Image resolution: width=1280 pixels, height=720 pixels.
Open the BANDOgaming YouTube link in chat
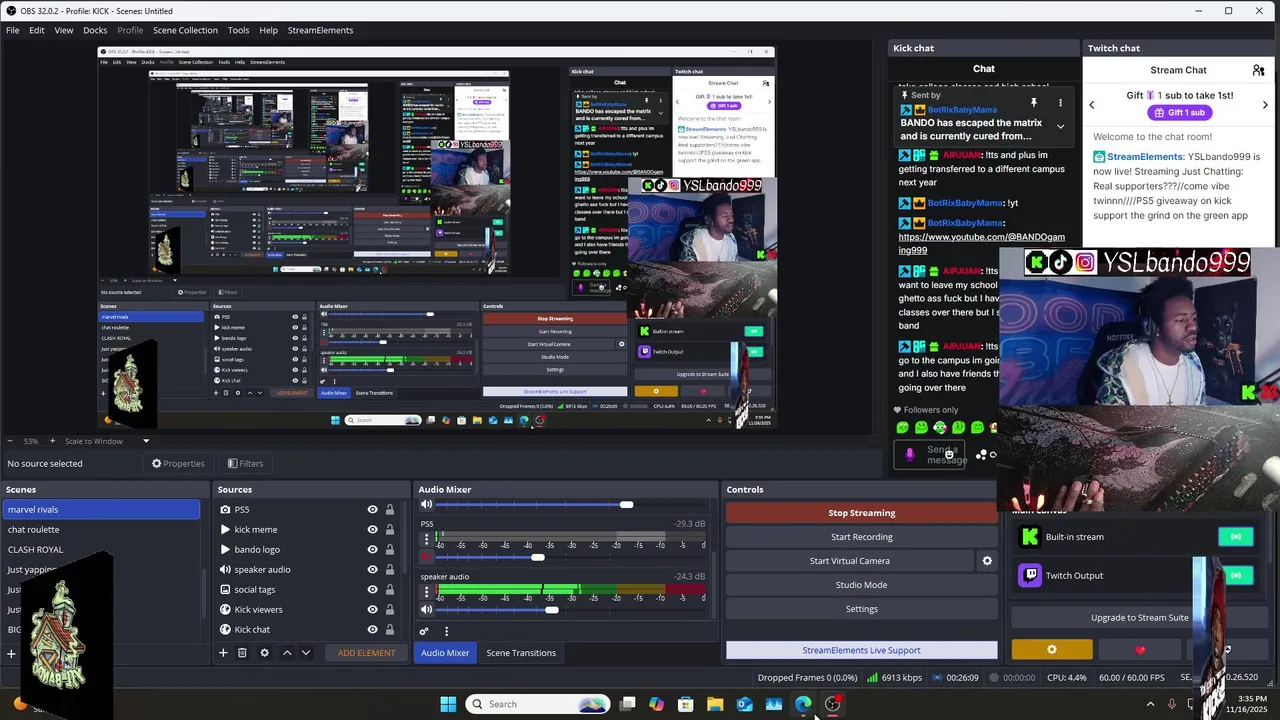(982, 243)
